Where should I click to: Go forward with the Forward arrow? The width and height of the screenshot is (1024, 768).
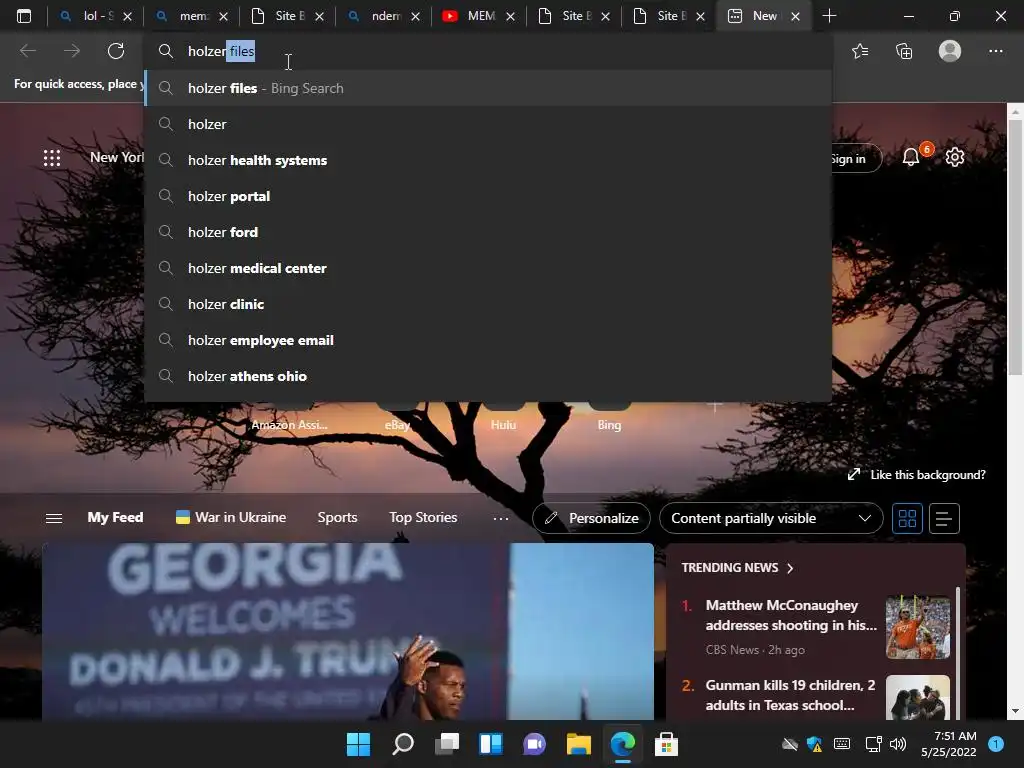click(72, 51)
